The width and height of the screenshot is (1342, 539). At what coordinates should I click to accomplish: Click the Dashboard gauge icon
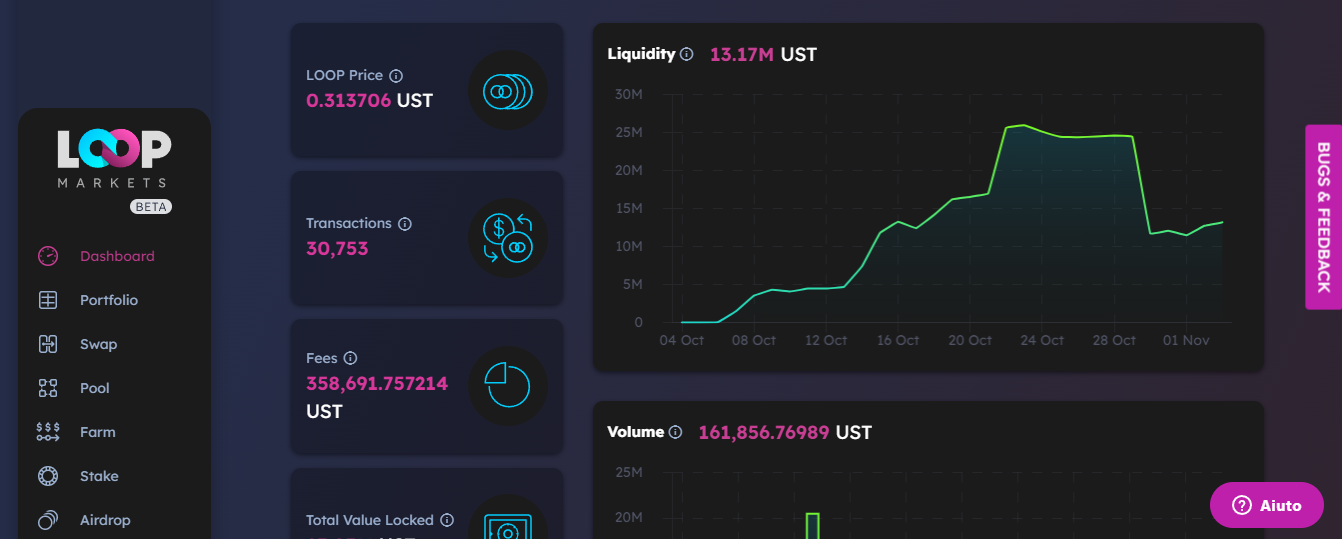point(48,256)
